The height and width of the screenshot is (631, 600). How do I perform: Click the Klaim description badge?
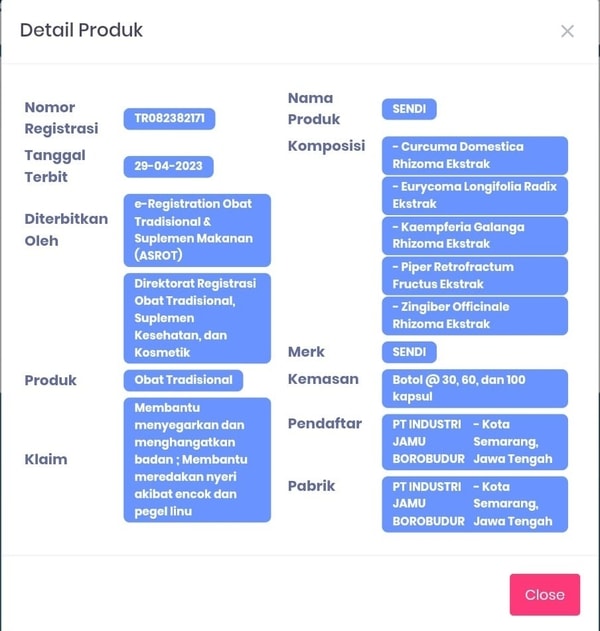pos(197,459)
